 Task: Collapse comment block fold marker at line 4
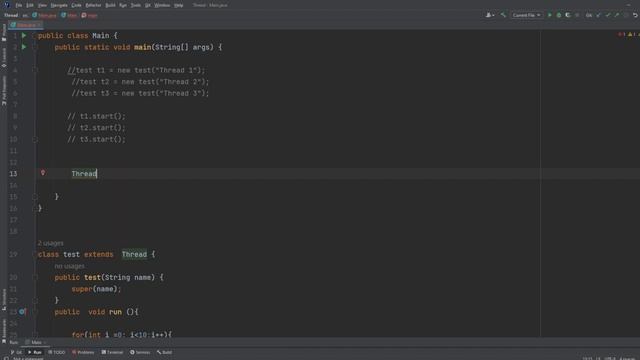35,70
